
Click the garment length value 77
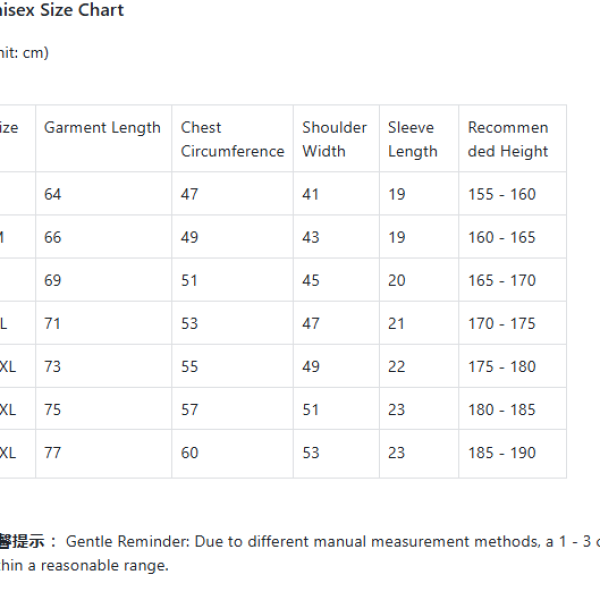pos(52,453)
